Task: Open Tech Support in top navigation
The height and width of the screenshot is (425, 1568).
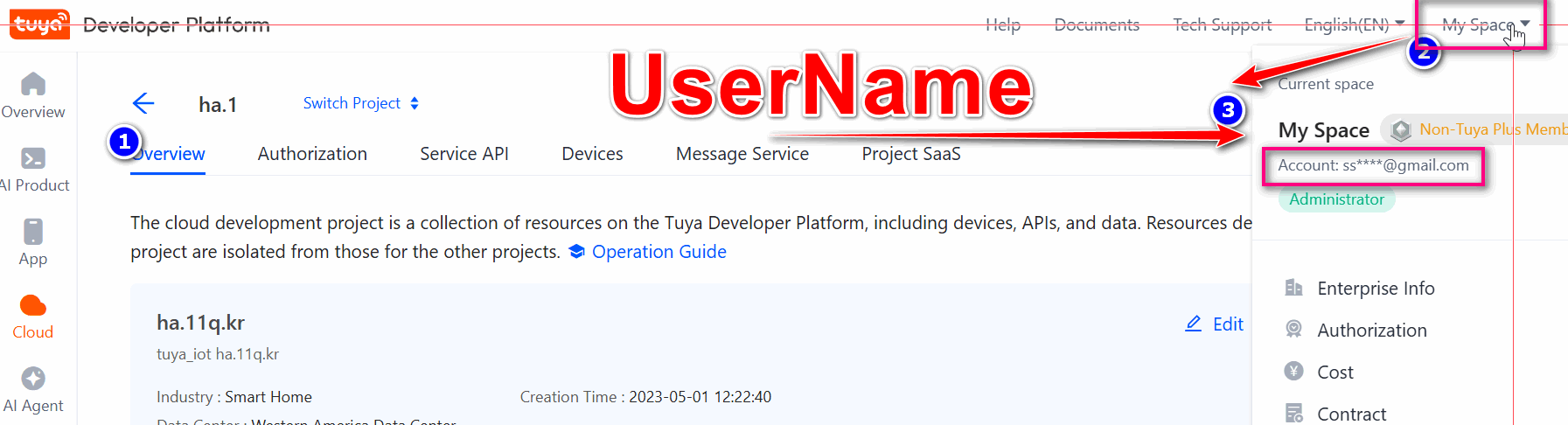Action: (1223, 24)
